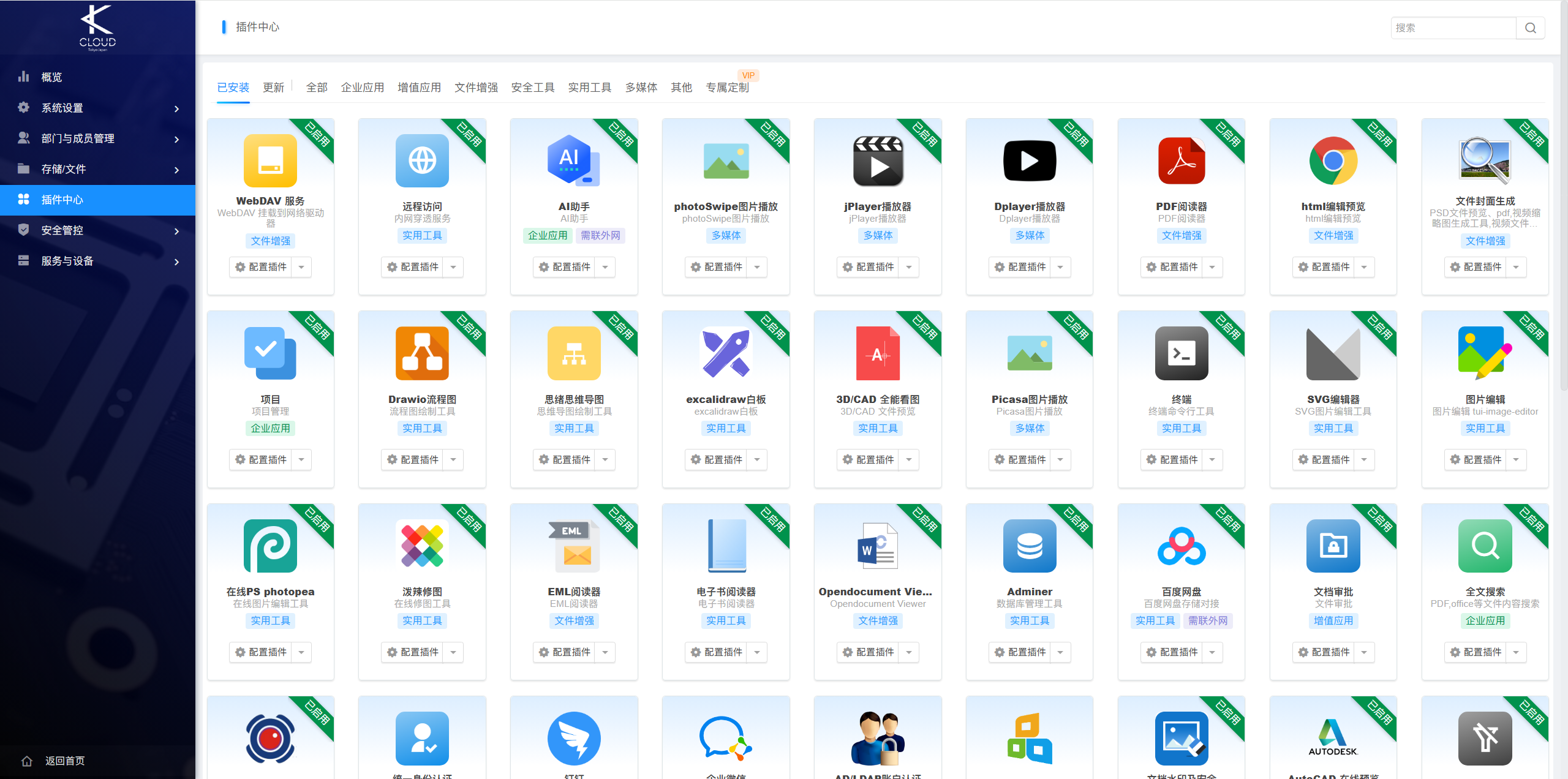The height and width of the screenshot is (779, 1568).
Task: Click the Picasa图片播放 icon
Action: click(x=1030, y=353)
